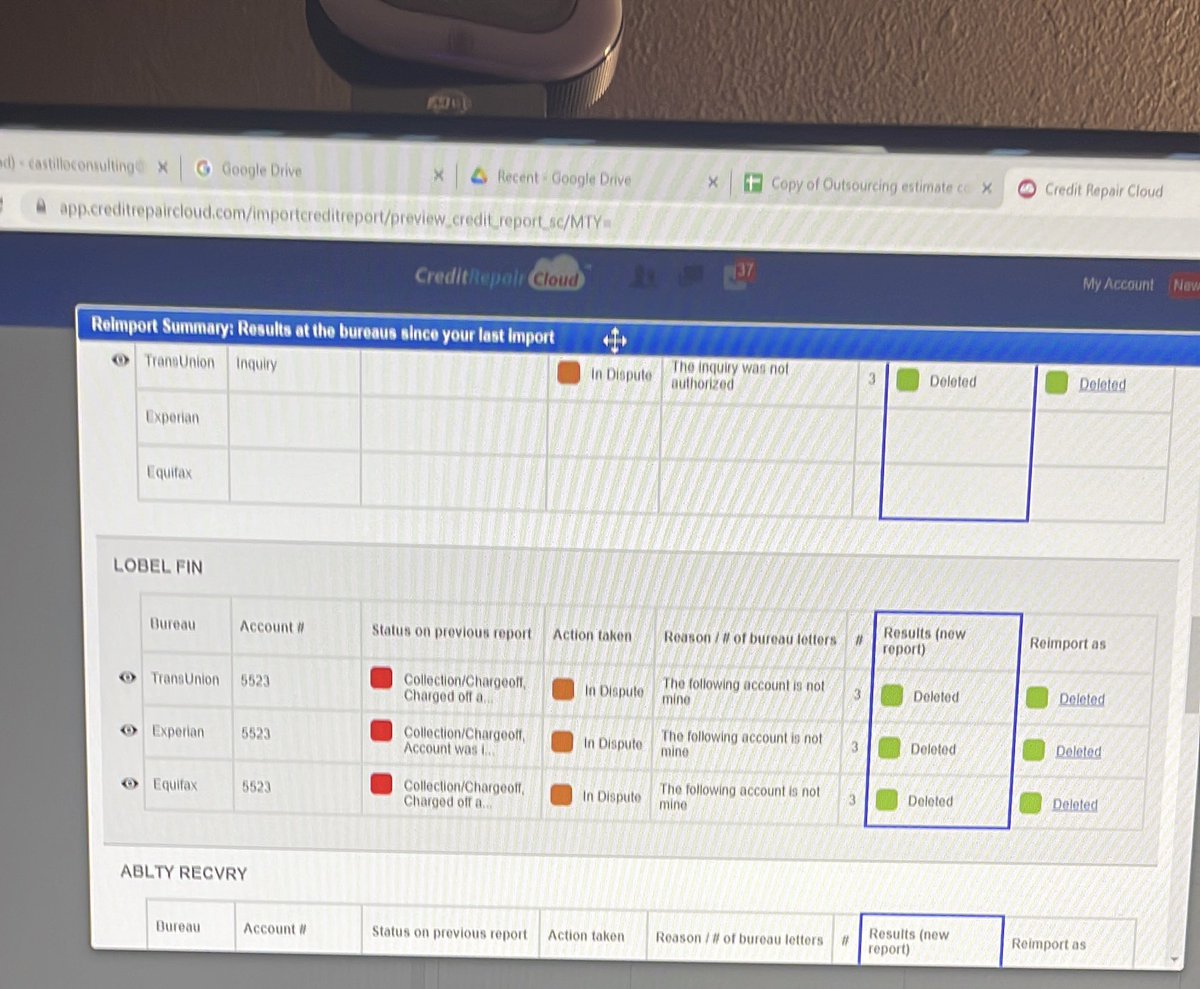This screenshot has height=989, width=1200.
Task: Click 'Reimport as' header in LOBEL FIN table
Action: (x=1068, y=644)
